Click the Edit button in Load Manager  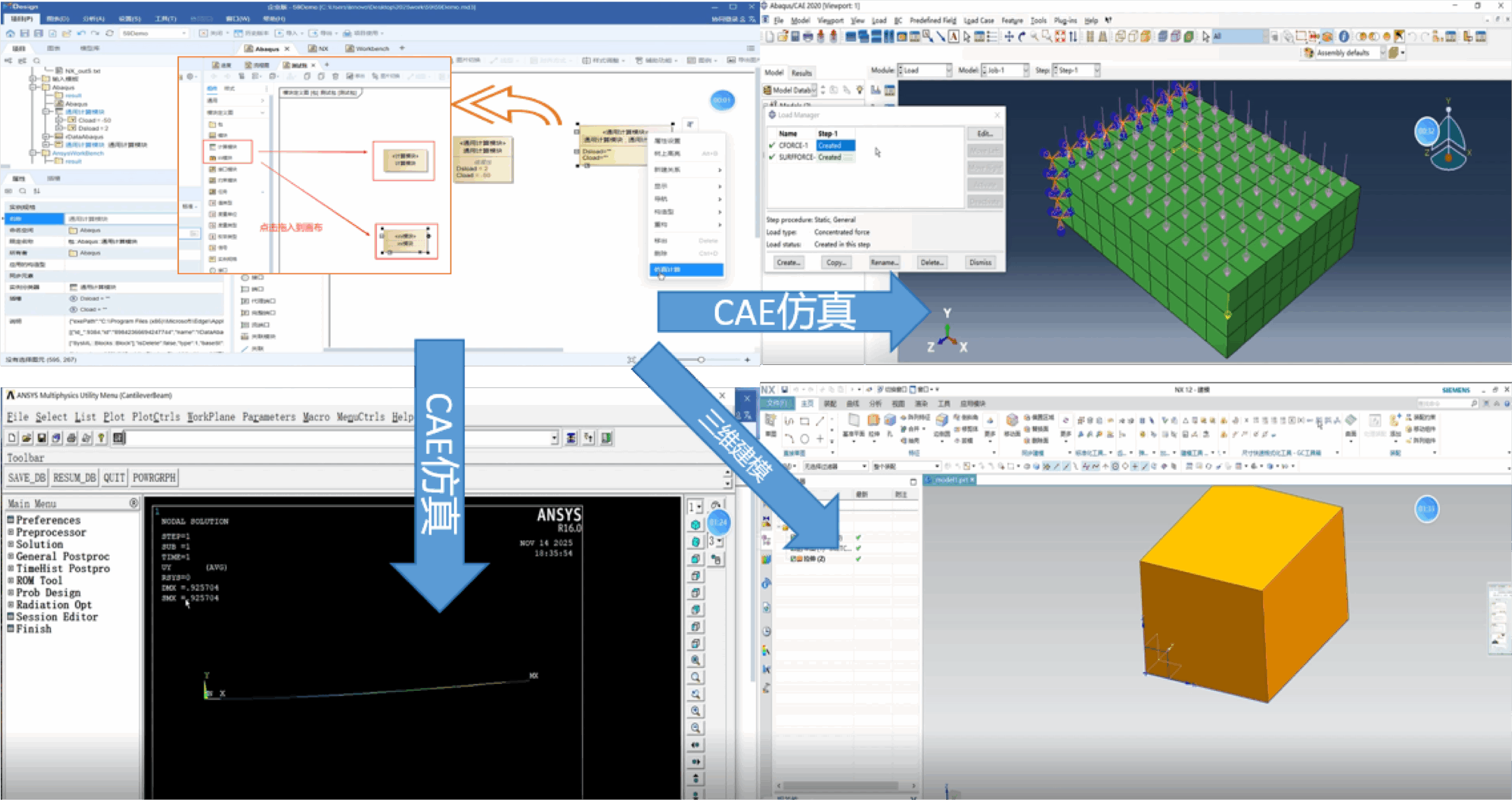pyautogui.click(x=985, y=134)
